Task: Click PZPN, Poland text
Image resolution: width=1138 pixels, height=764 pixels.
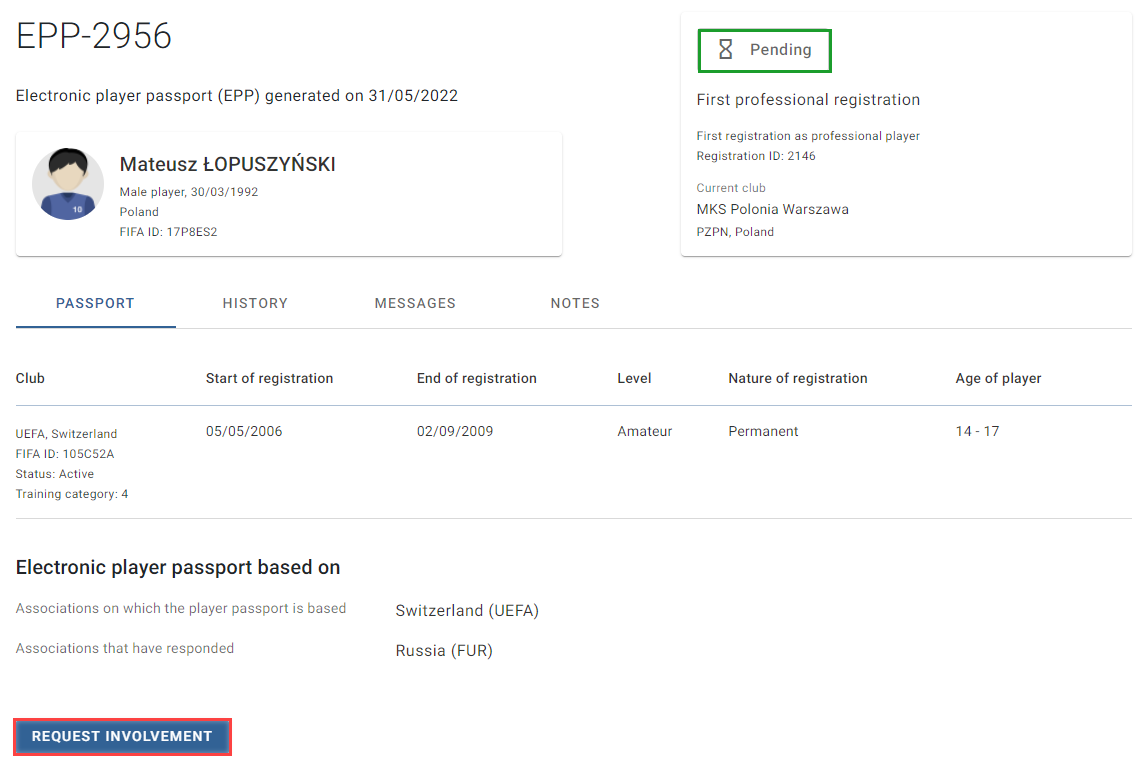Action: pyautogui.click(x=734, y=232)
